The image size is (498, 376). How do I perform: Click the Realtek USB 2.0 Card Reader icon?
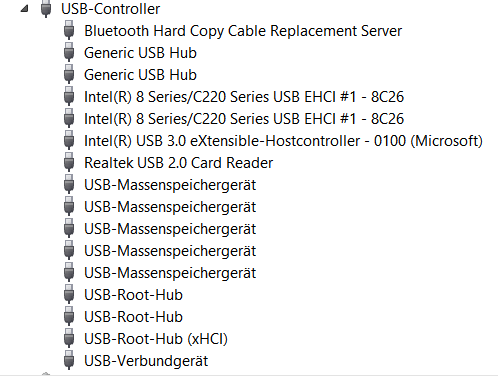69,162
